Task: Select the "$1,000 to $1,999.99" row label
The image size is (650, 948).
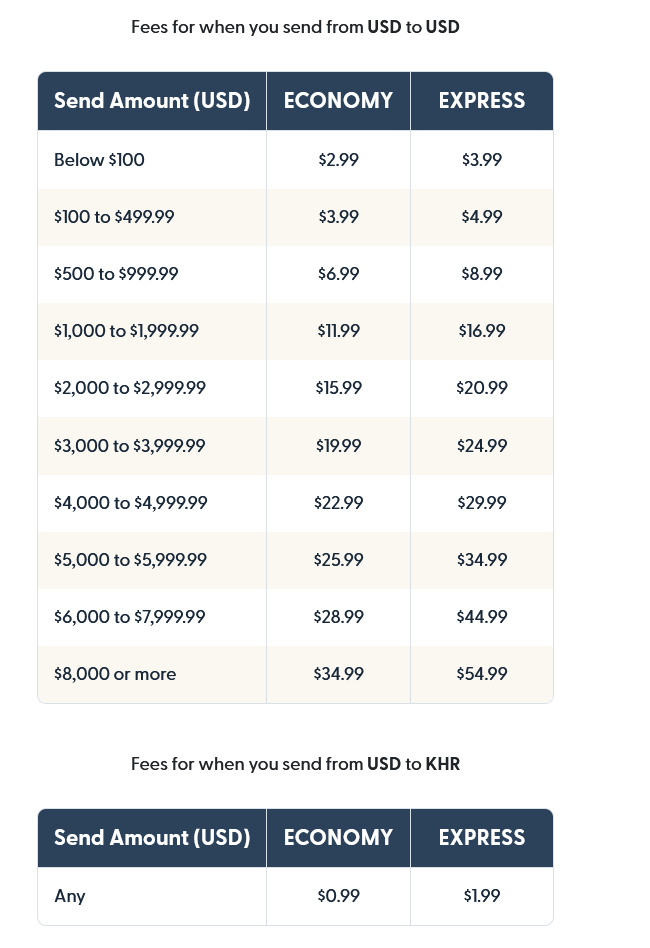Action: pyautogui.click(x=126, y=331)
